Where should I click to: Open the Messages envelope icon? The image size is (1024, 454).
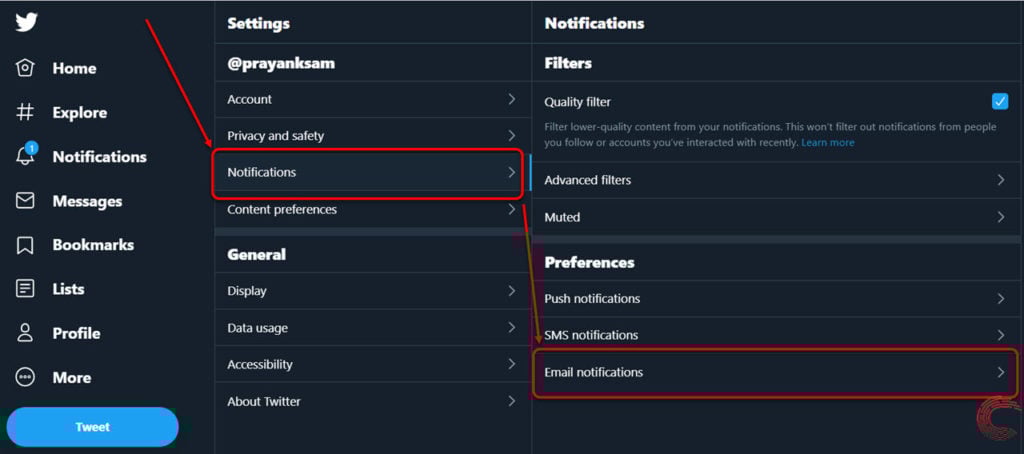click(x=25, y=201)
